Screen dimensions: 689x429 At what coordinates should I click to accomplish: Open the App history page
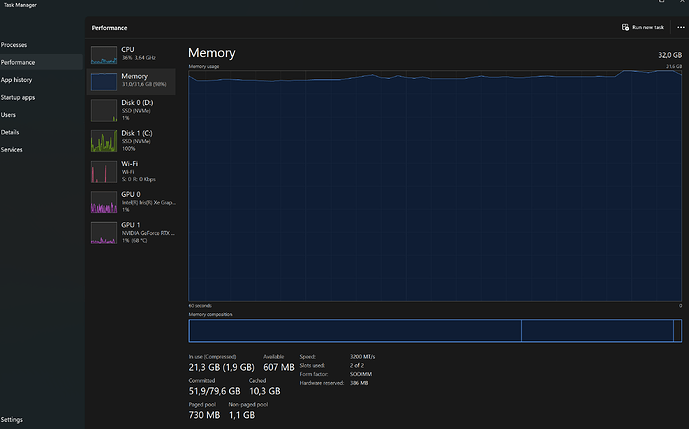pos(15,80)
